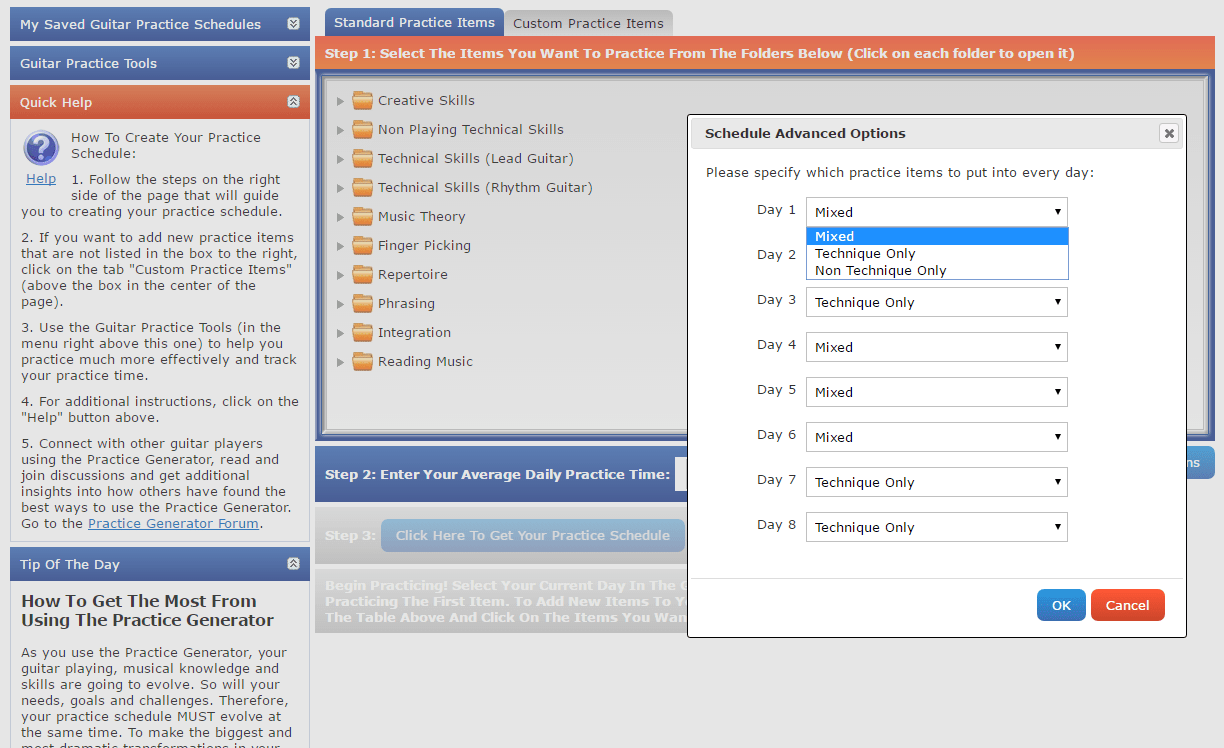Click the Tip Of The Day header title
The width and height of the screenshot is (1224, 748).
[x=70, y=564]
